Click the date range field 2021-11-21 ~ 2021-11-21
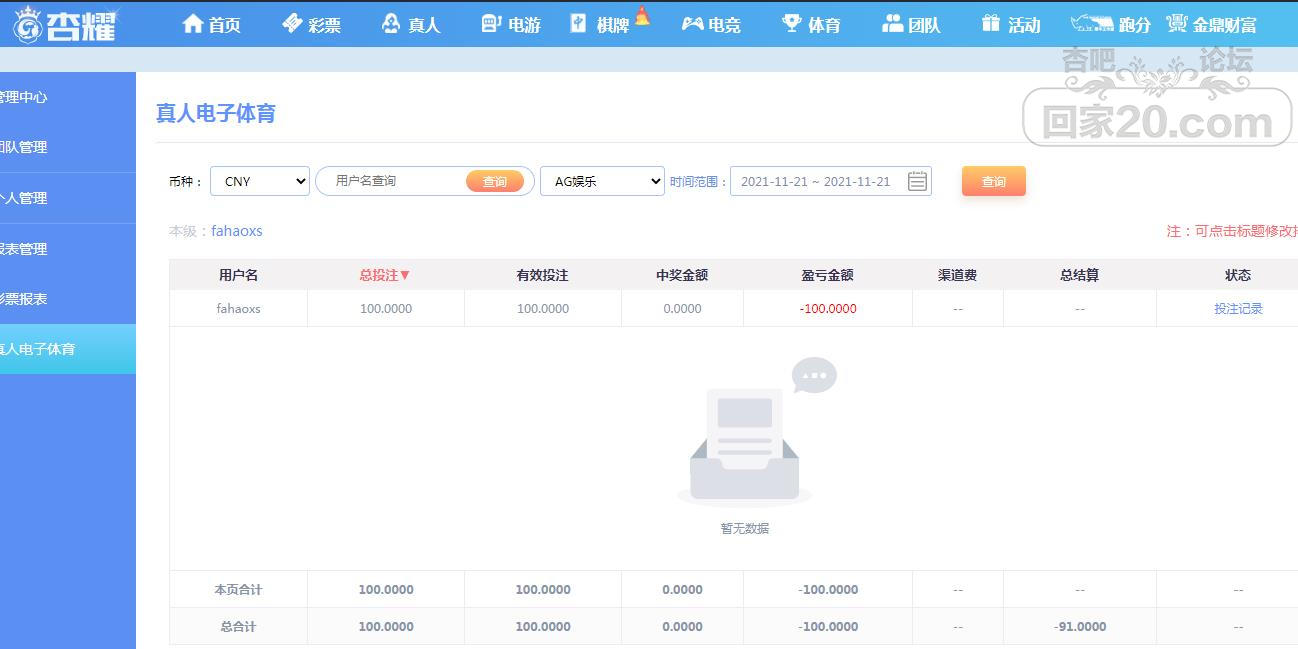Viewport: 1298px width, 649px height. pyautogui.click(x=831, y=181)
